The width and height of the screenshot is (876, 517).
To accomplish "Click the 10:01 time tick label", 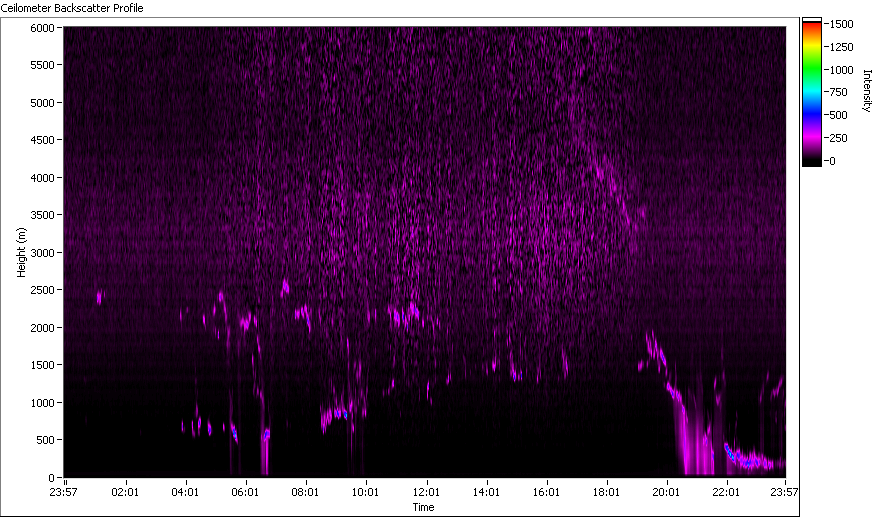I will [x=365, y=492].
